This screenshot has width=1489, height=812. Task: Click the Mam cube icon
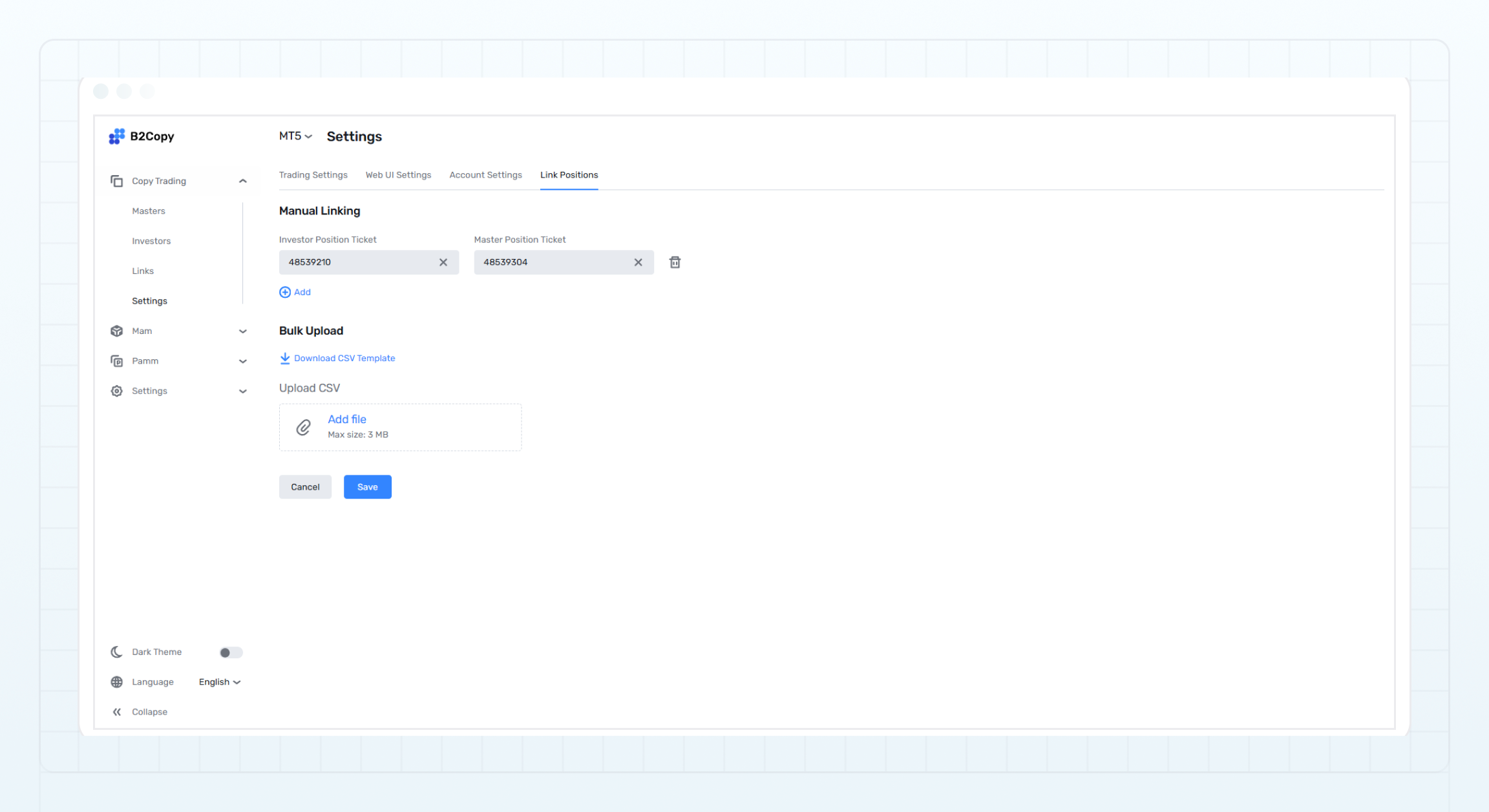point(117,331)
